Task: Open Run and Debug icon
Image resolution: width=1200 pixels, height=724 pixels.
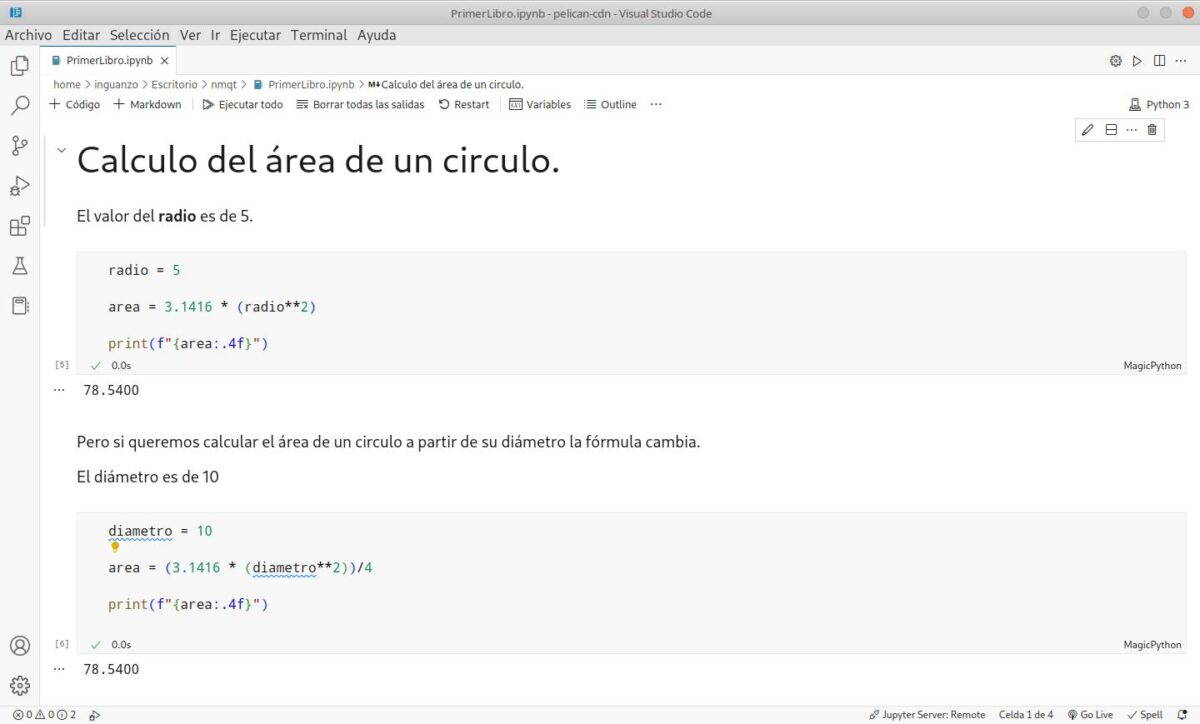Action: click(21, 185)
